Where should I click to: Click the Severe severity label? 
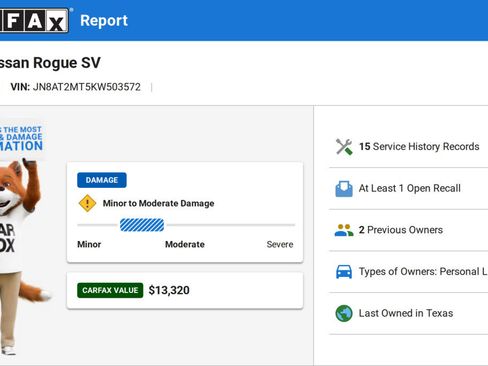point(280,244)
